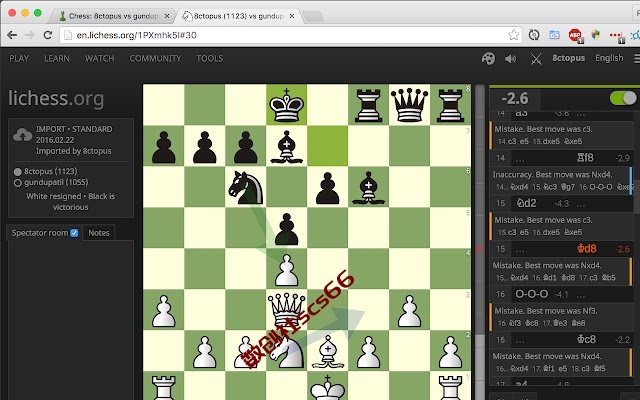This screenshot has height=400, width=640.
Task: Open the 8ctopus user menu
Action: coord(569,58)
